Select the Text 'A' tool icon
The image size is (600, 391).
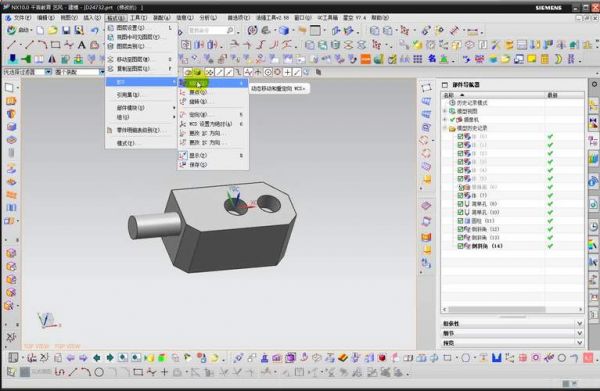(82, 45)
